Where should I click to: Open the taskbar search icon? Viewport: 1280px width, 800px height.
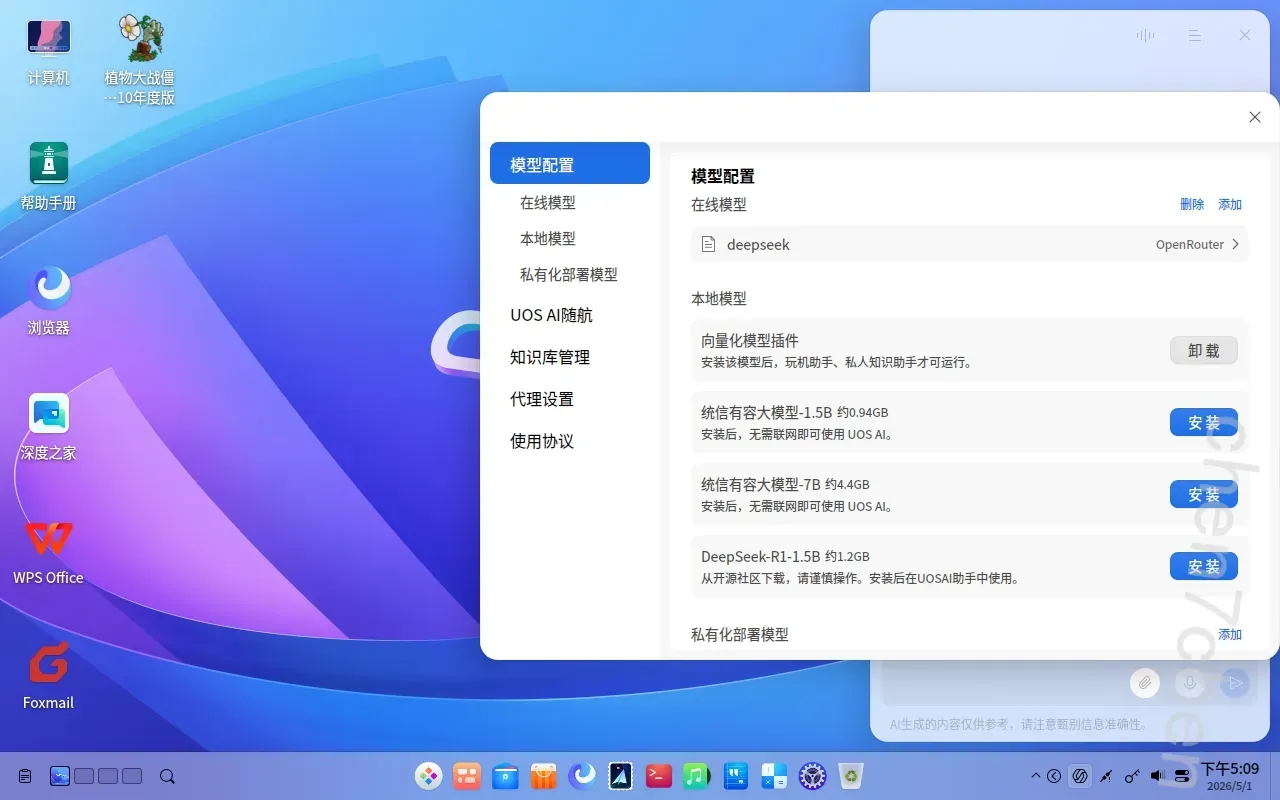click(167, 776)
